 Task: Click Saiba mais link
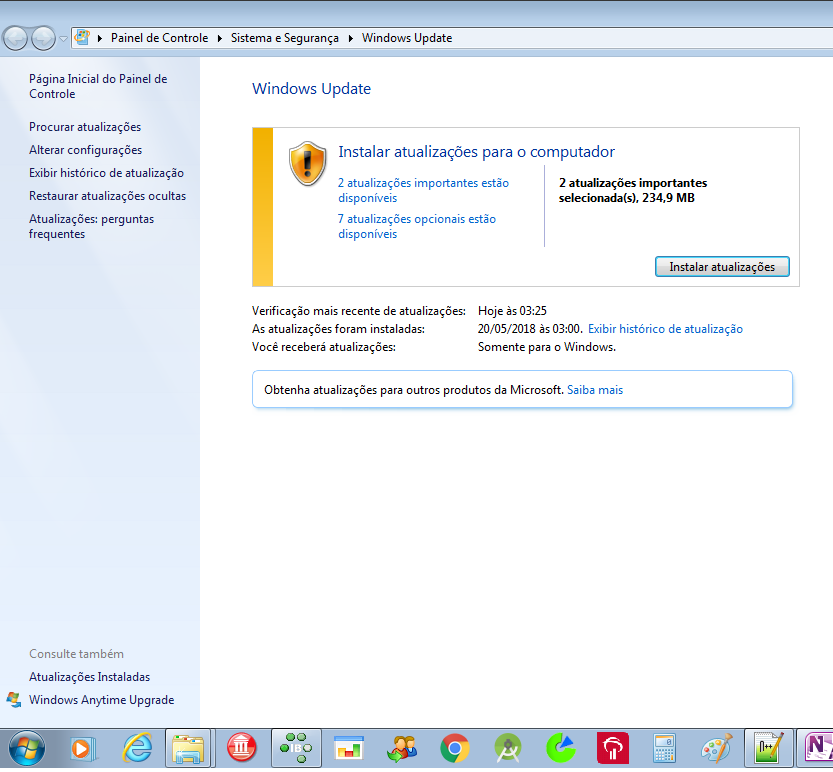click(x=595, y=390)
